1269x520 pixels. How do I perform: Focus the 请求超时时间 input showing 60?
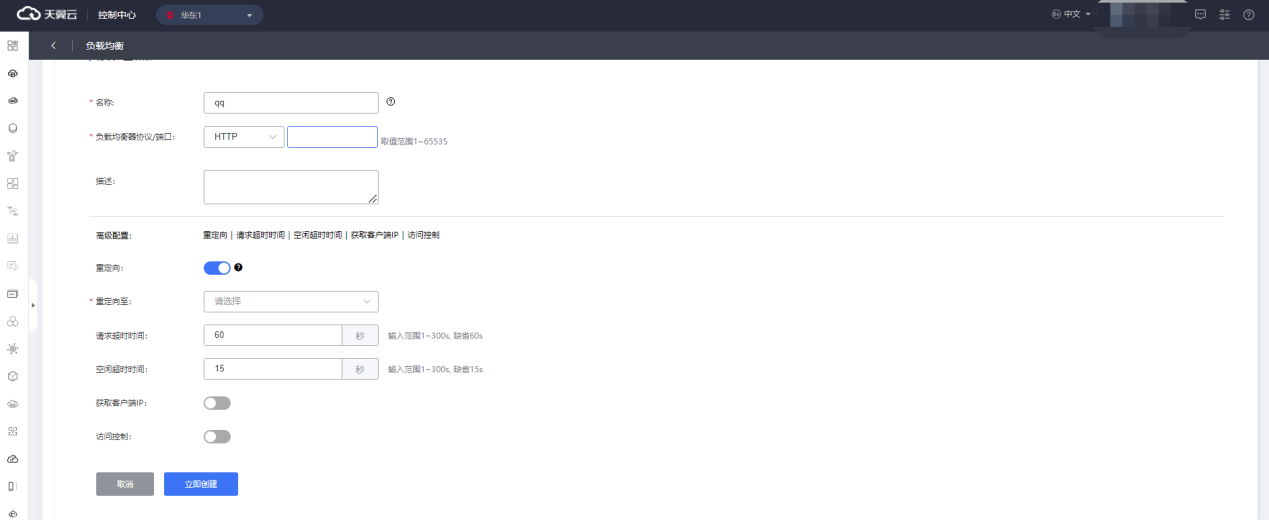272,335
